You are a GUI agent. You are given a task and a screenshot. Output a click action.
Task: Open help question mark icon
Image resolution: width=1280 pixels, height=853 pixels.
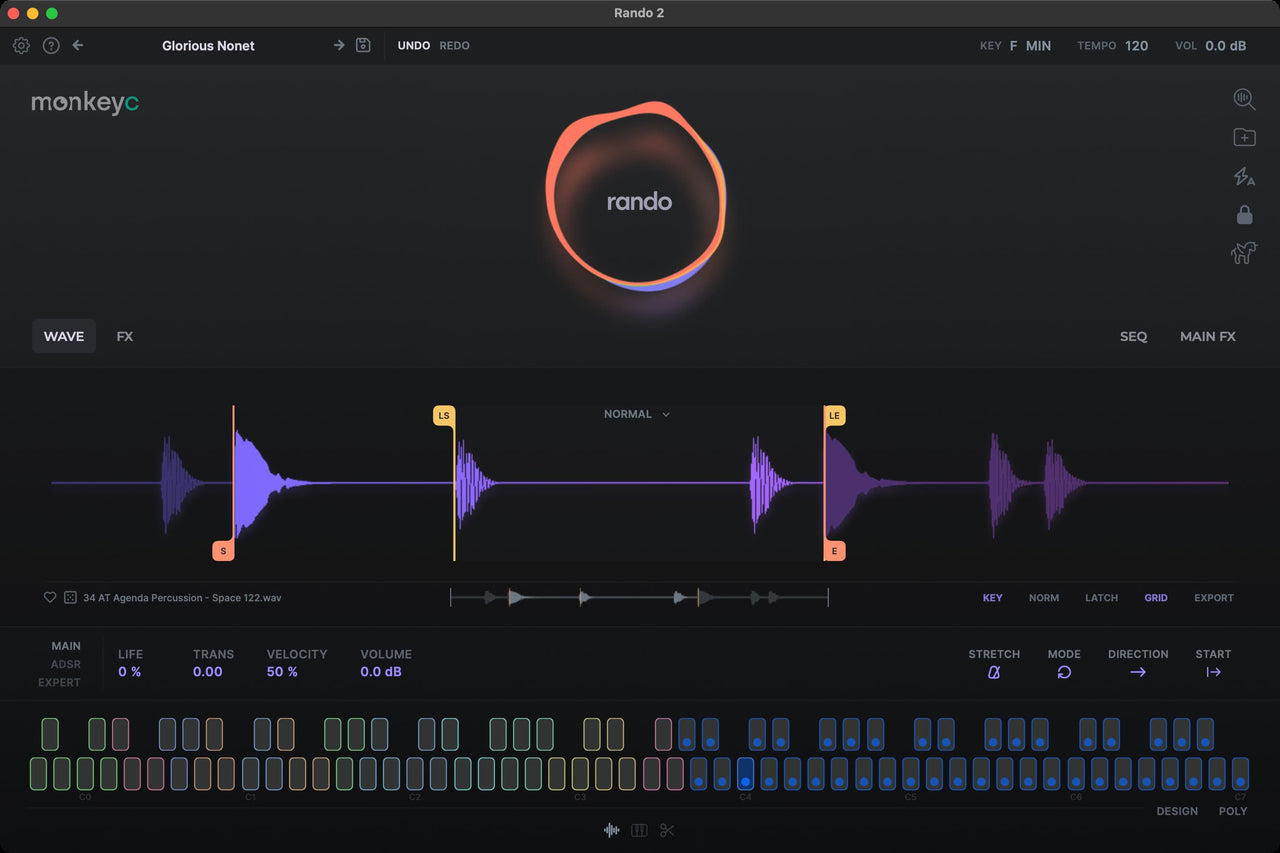click(x=51, y=45)
